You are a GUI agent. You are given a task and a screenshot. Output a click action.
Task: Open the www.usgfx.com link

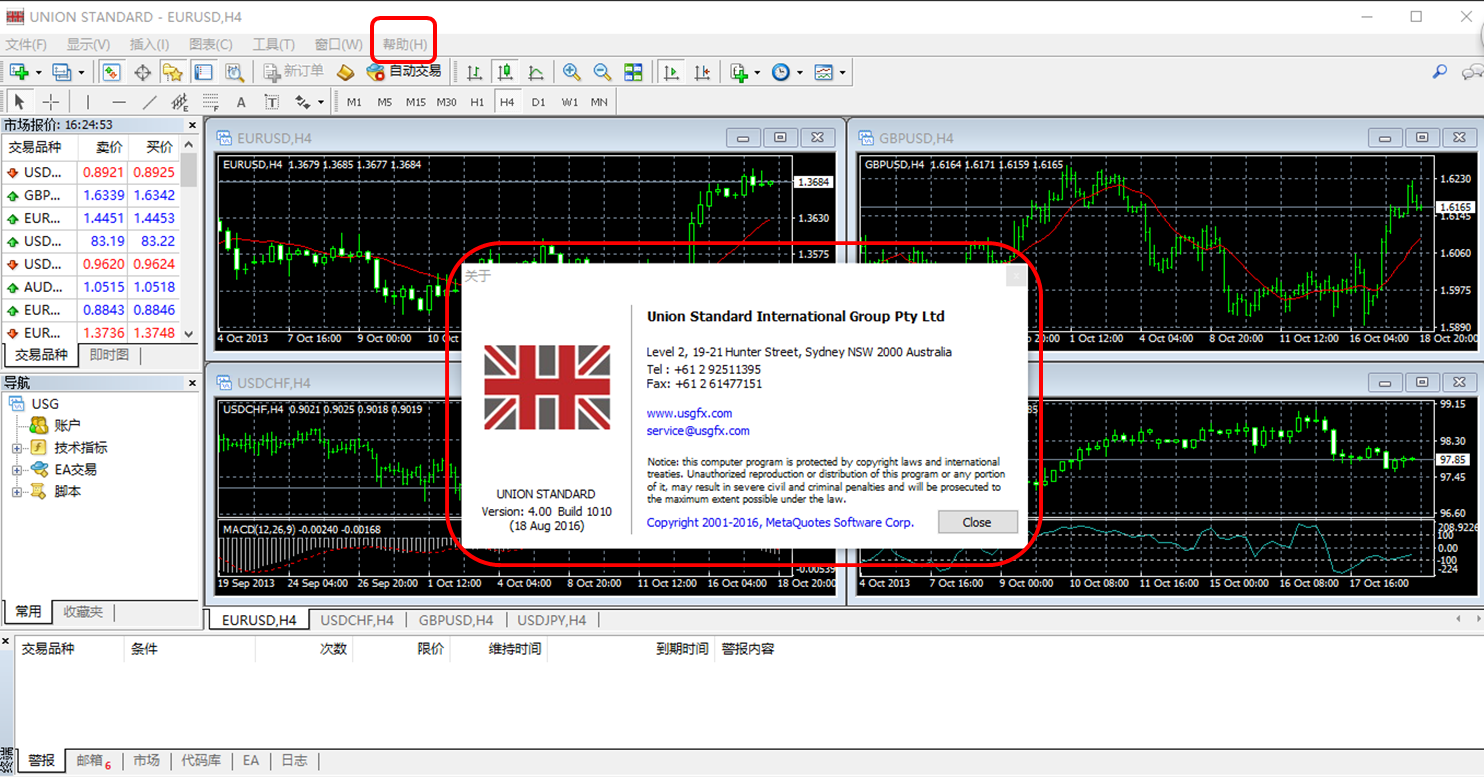pos(689,413)
